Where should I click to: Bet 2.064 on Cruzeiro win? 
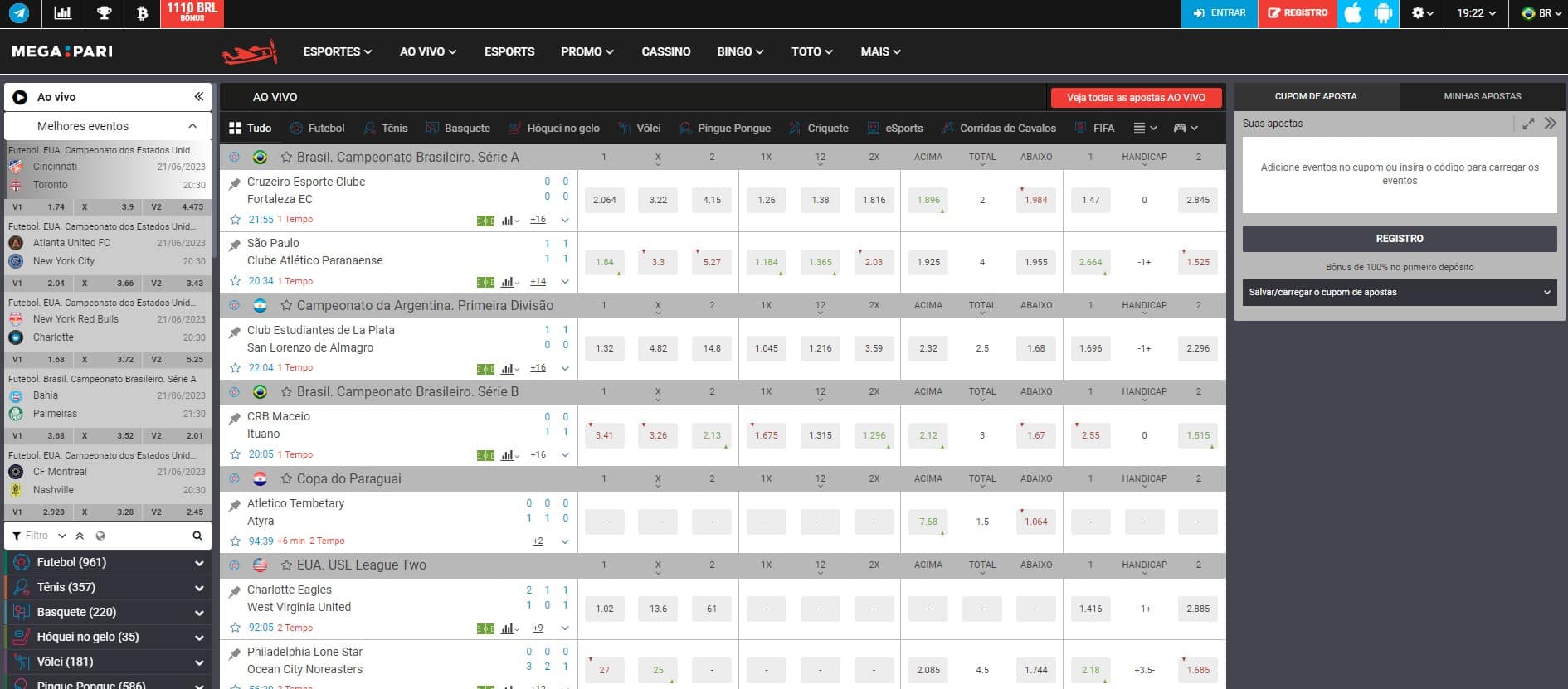(x=605, y=200)
